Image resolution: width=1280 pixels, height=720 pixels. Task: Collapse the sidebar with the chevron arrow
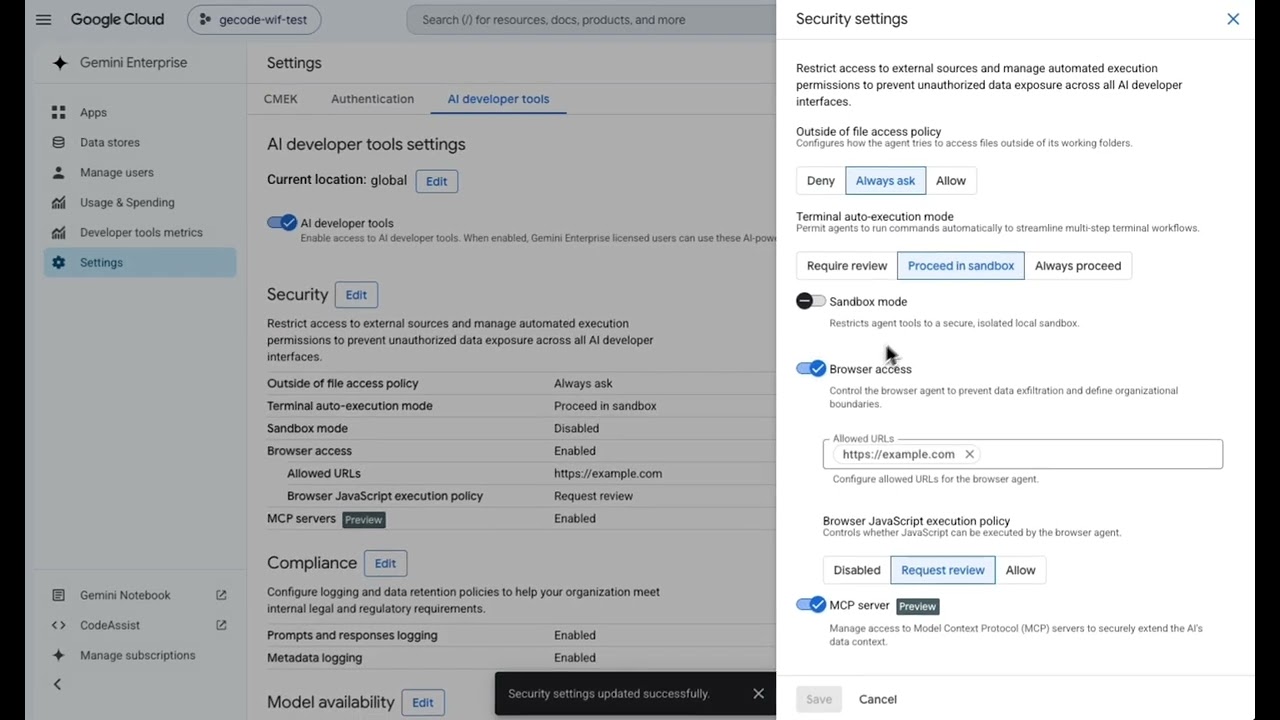[57, 684]
